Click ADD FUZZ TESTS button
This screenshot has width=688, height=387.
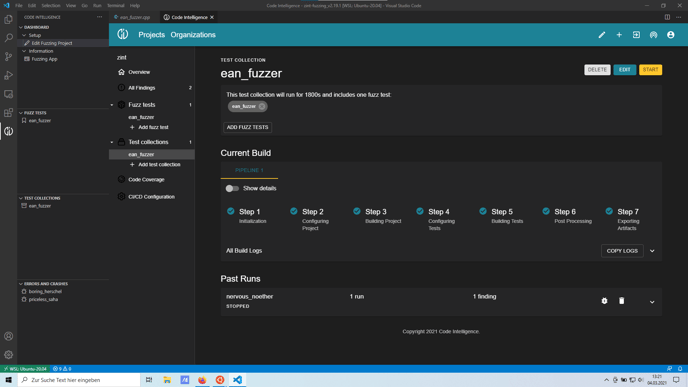point(247,127)
